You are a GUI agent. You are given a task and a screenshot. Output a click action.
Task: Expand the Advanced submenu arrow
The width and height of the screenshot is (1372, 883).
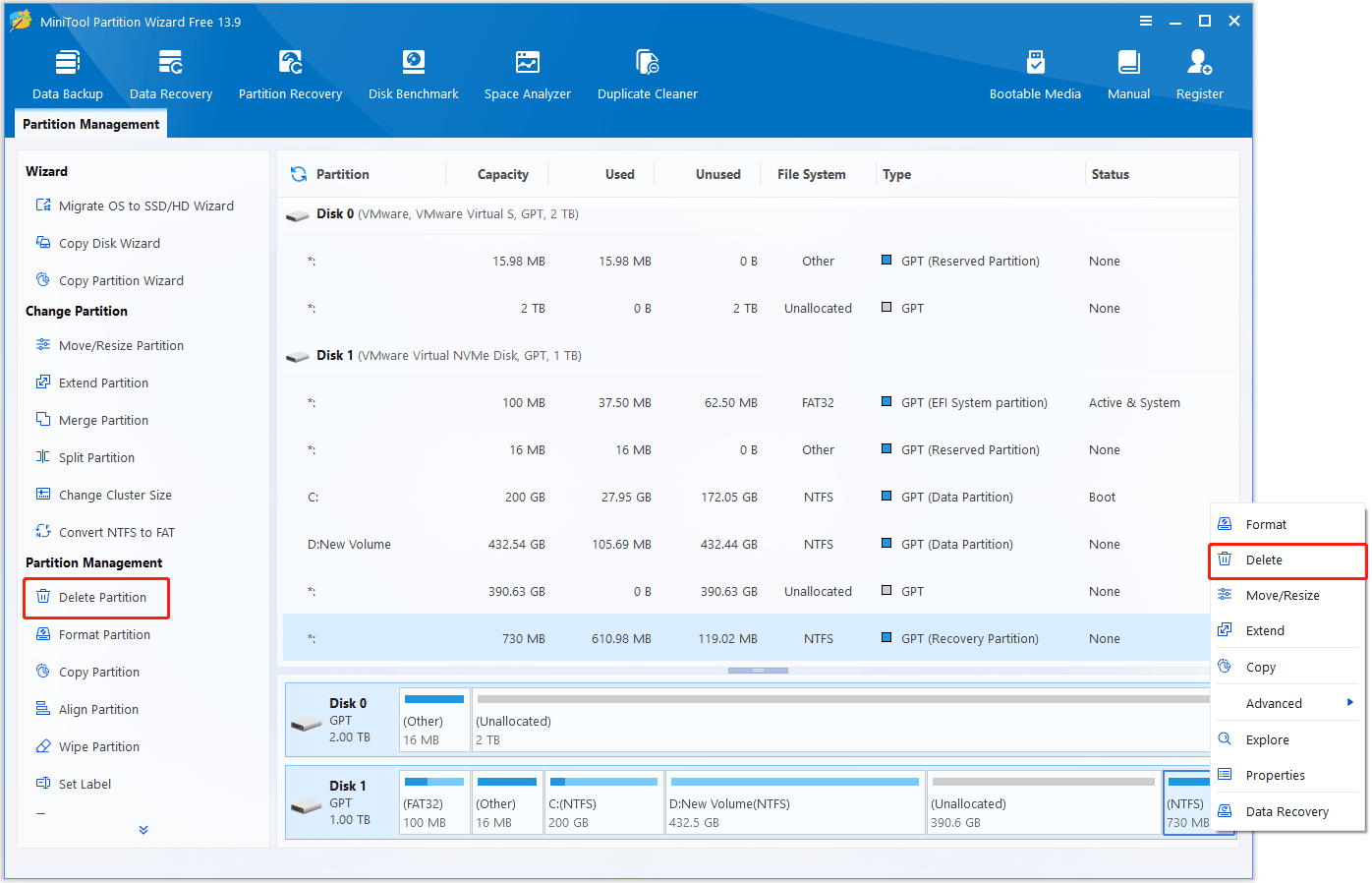[1350, 702]
